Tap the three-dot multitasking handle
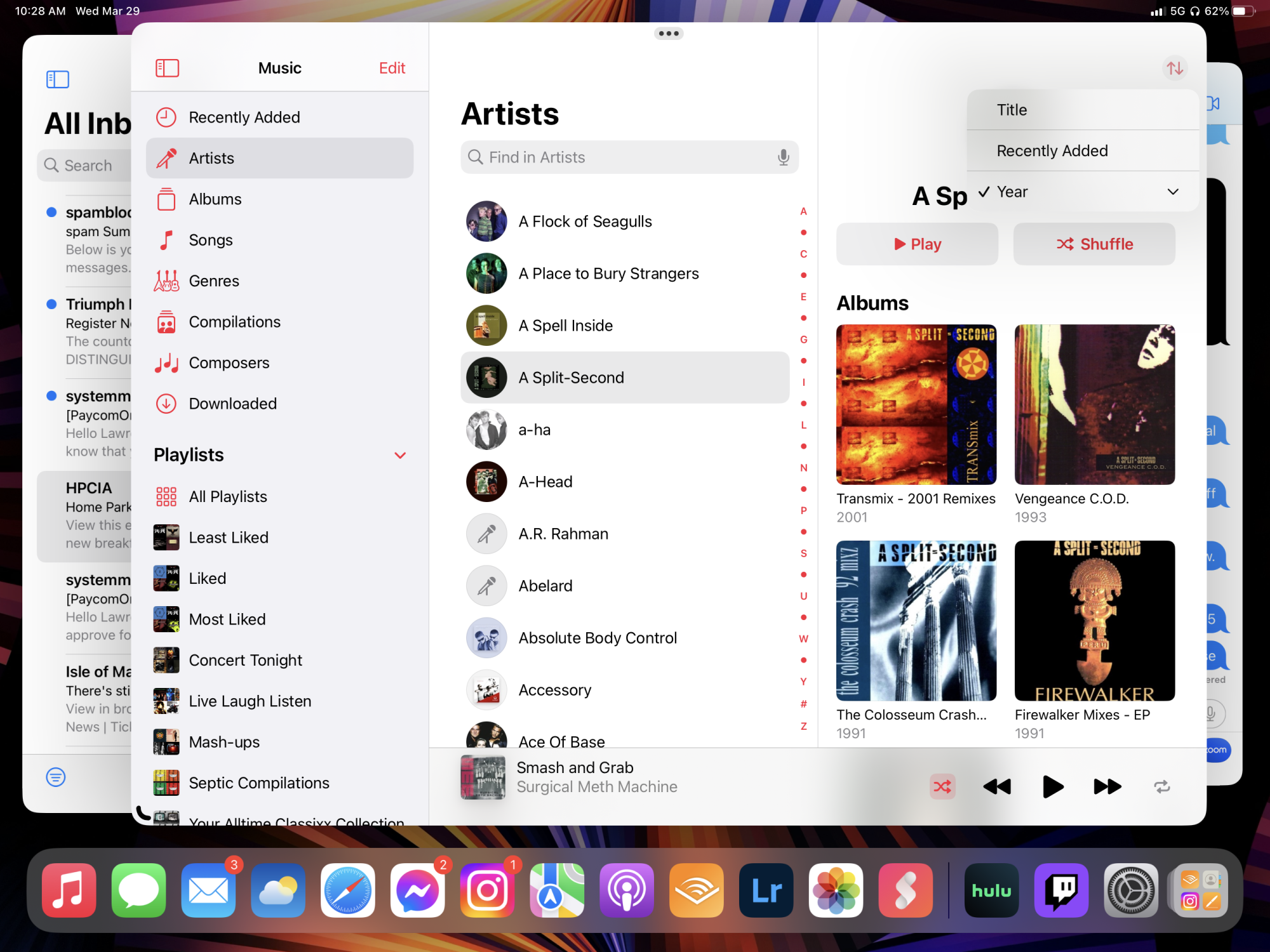Screen dimensions: 1270x952 tap(669, 34)
